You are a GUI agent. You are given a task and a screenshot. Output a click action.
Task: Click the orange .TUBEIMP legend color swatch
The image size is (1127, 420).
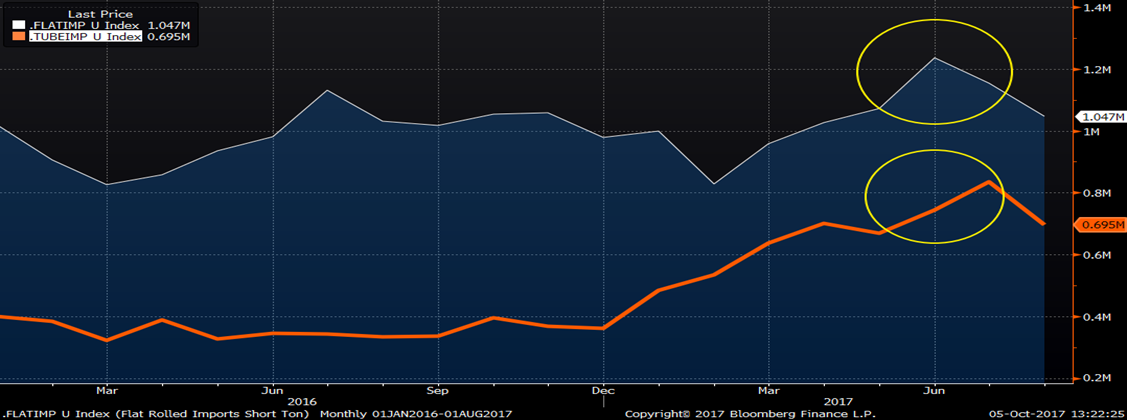(x=18, y=37)
